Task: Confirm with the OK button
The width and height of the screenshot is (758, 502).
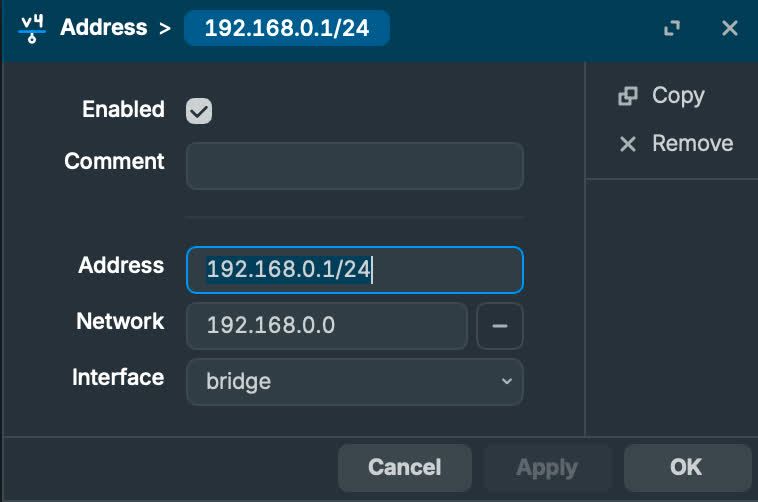Action: (x=687, y=467)
